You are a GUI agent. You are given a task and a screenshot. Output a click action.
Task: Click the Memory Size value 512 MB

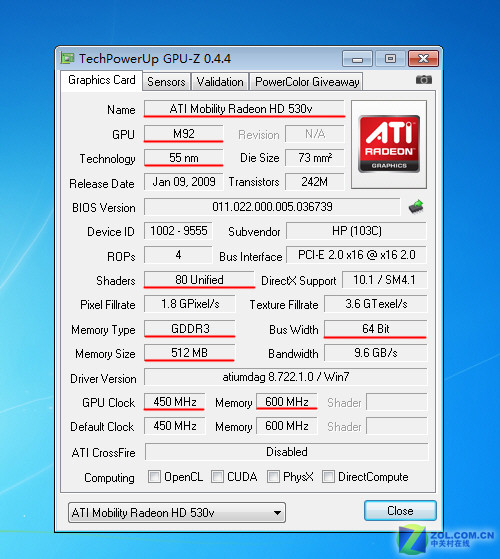tap(190, 353)
